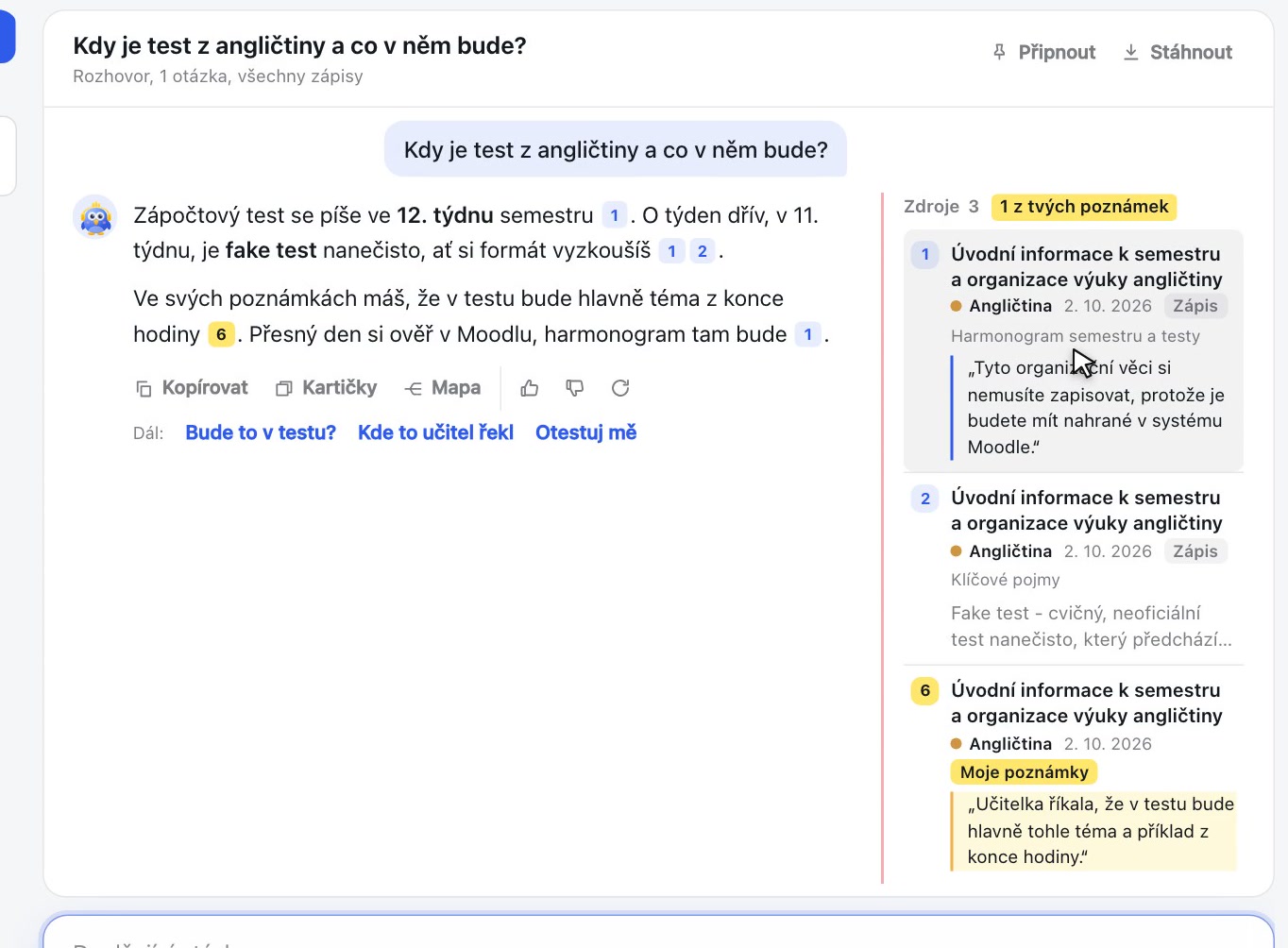The image size is (1288, 948).
Task: Click the user question bubble
Action: [x=616, y=149]
